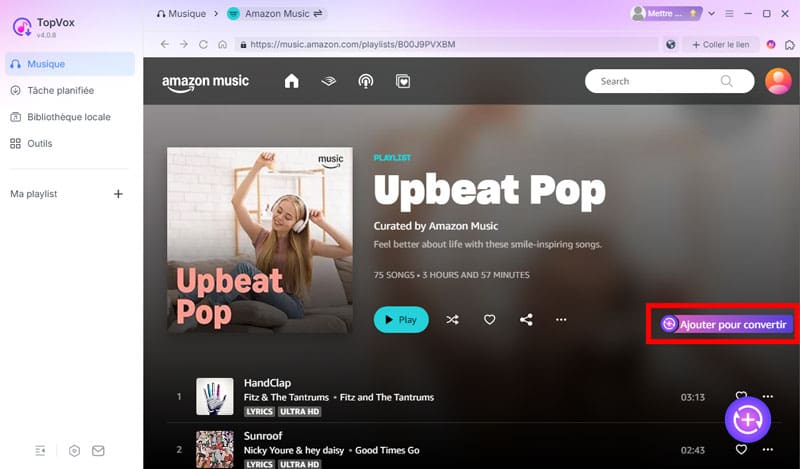Image resolution: width=800 pixels, height=469 pixels.
Task: Click the URL address field
Action: (x=446, y=44)
